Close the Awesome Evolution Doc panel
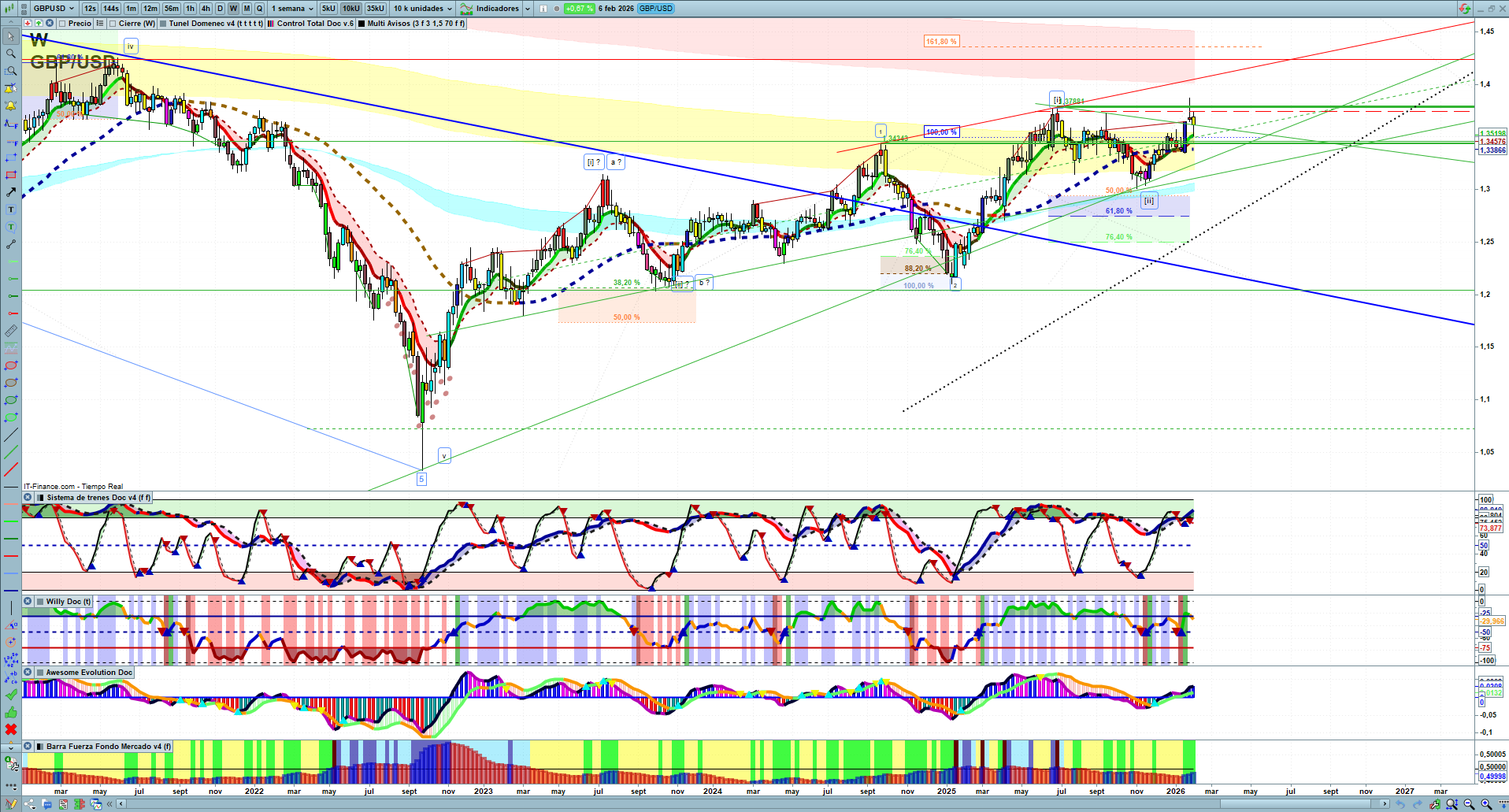This screenshot has width=1509, height=812. coord(28,673)
